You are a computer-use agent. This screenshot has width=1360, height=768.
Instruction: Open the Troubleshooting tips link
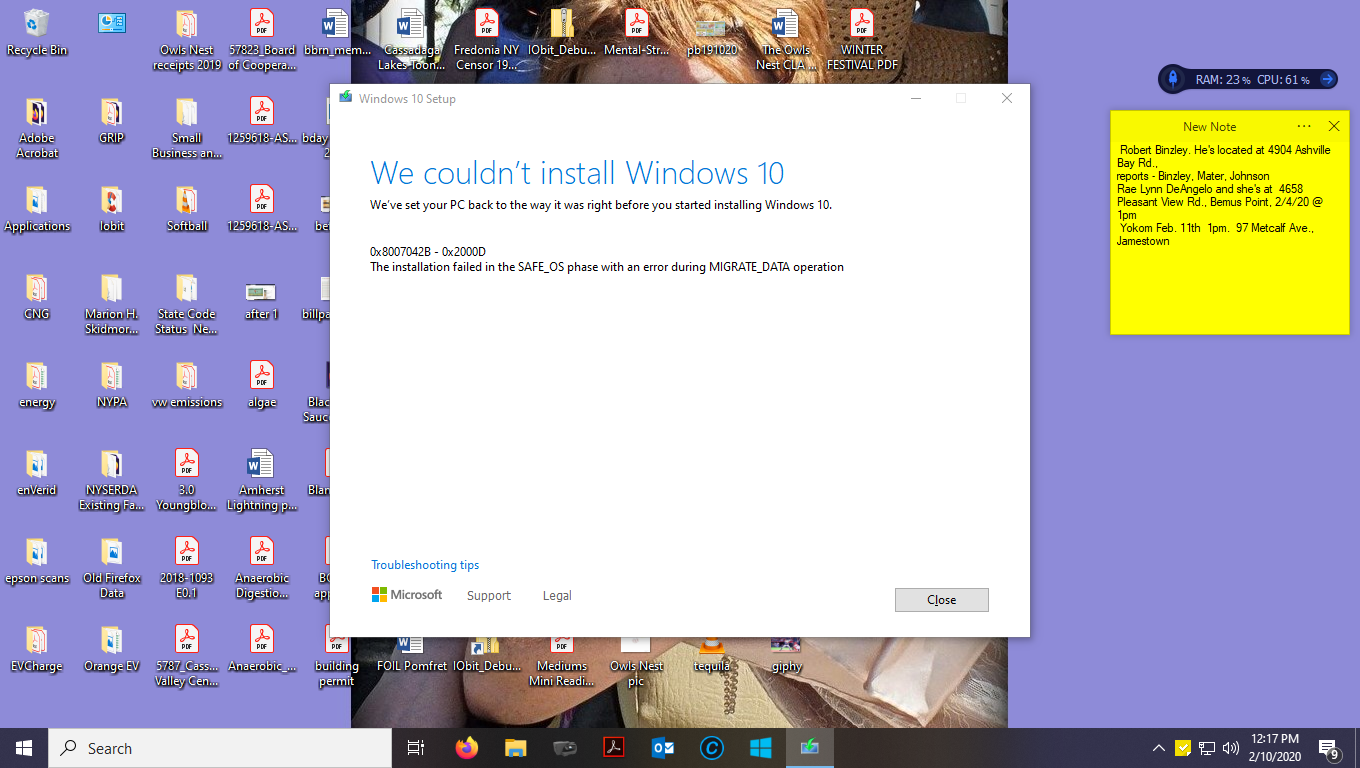(x=425, y=565)
